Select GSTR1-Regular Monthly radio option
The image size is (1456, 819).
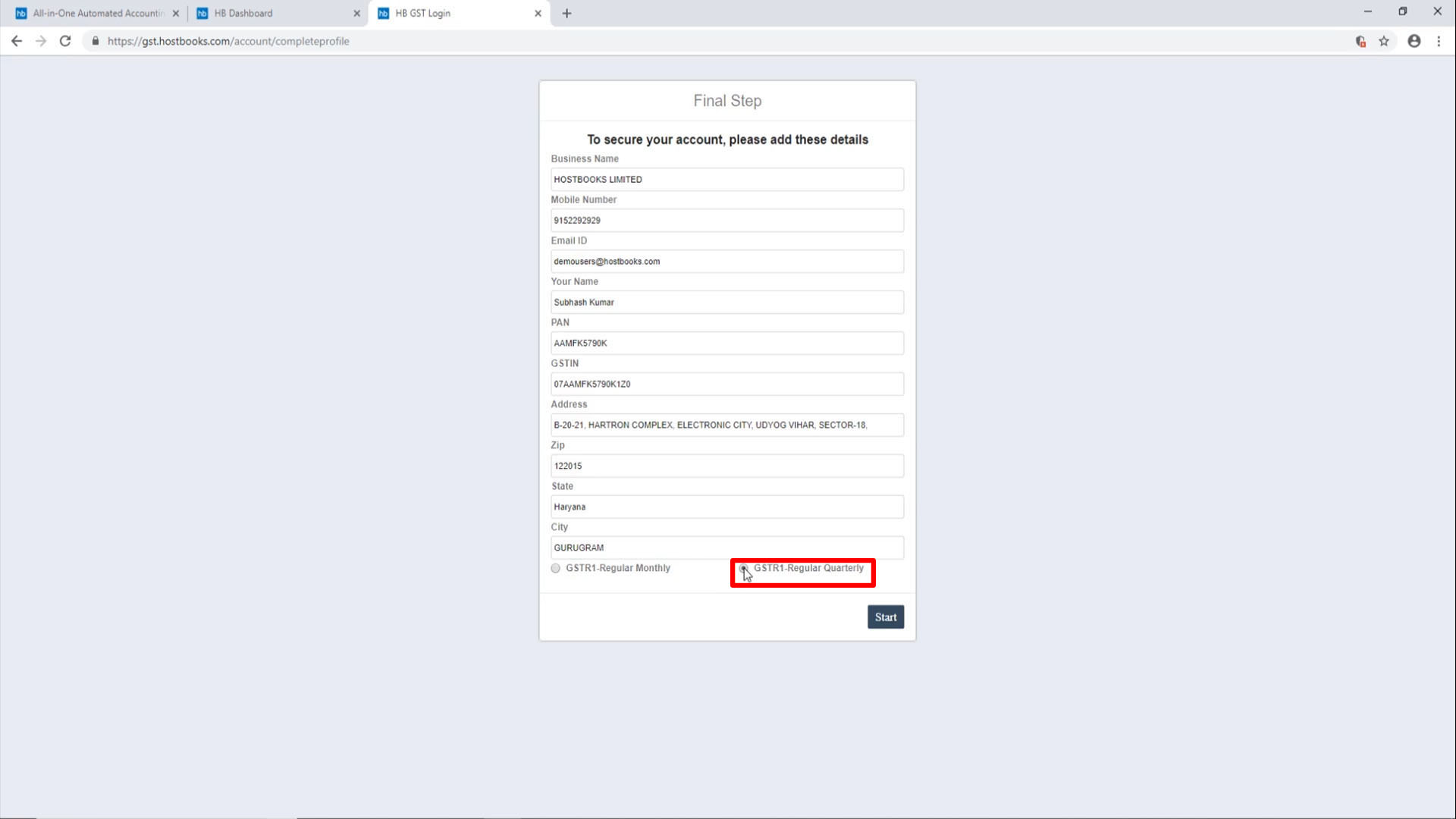(x=556, y=568)
